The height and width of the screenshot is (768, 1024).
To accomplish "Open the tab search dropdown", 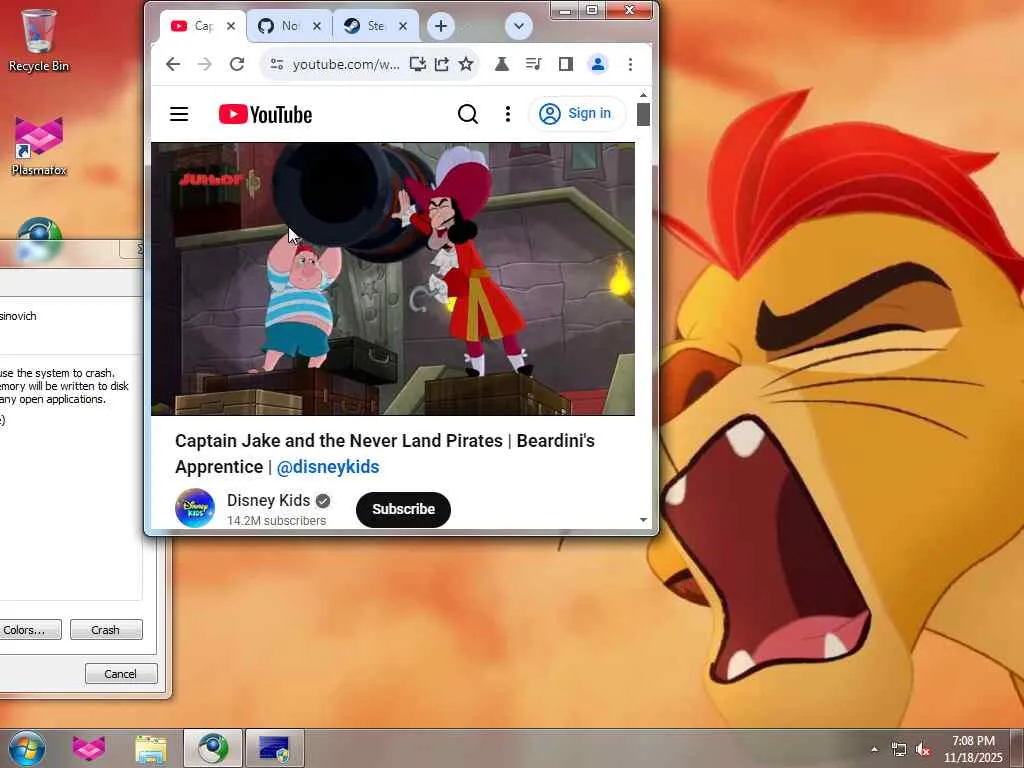I will [x=519, y=26].
